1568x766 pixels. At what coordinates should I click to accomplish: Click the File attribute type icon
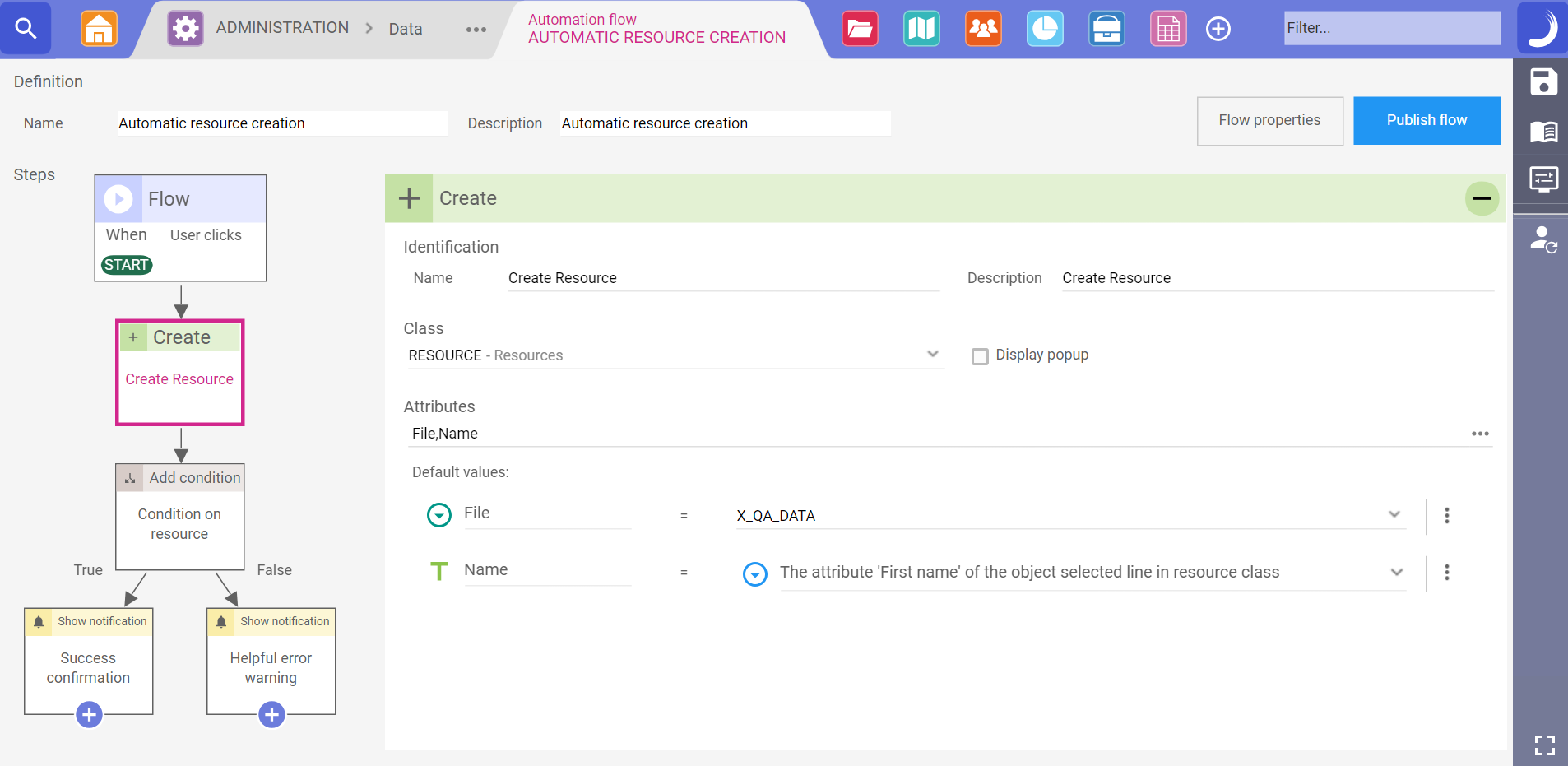click(439, 515)
